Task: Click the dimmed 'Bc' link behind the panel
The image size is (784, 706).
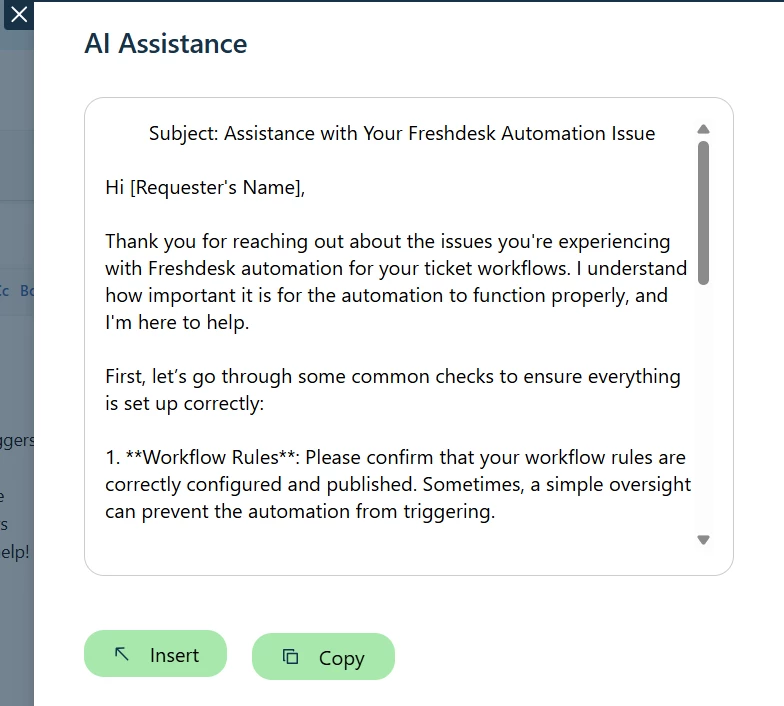Action: pos(26,290)
